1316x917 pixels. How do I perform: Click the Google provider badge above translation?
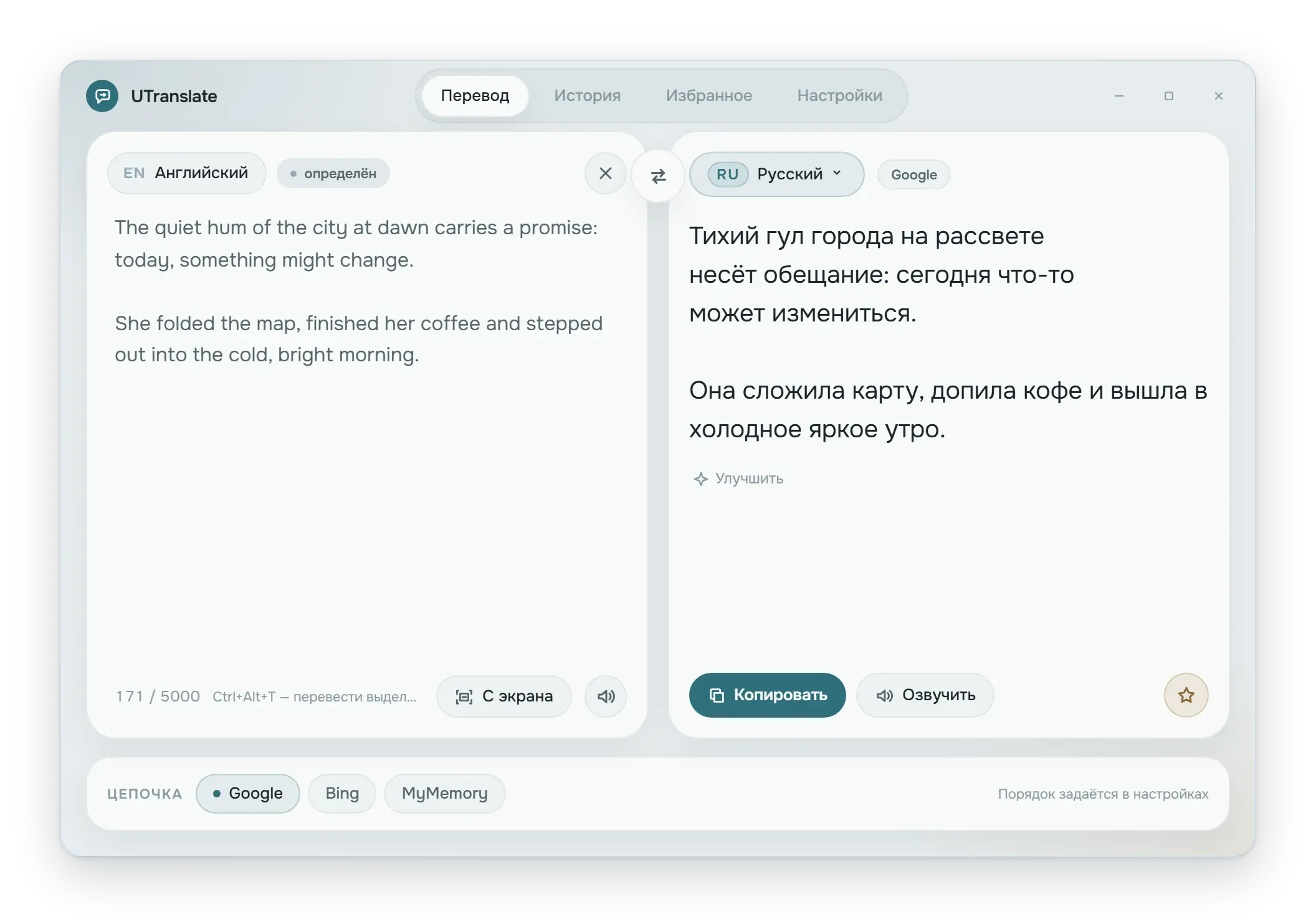click(x=913, y=175)
